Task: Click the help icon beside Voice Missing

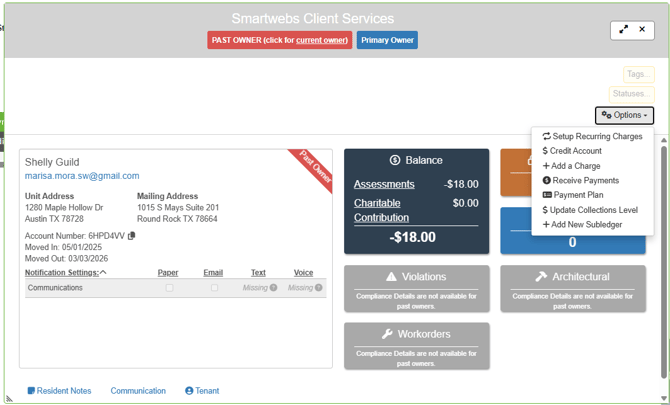Action: coord(319,288)
